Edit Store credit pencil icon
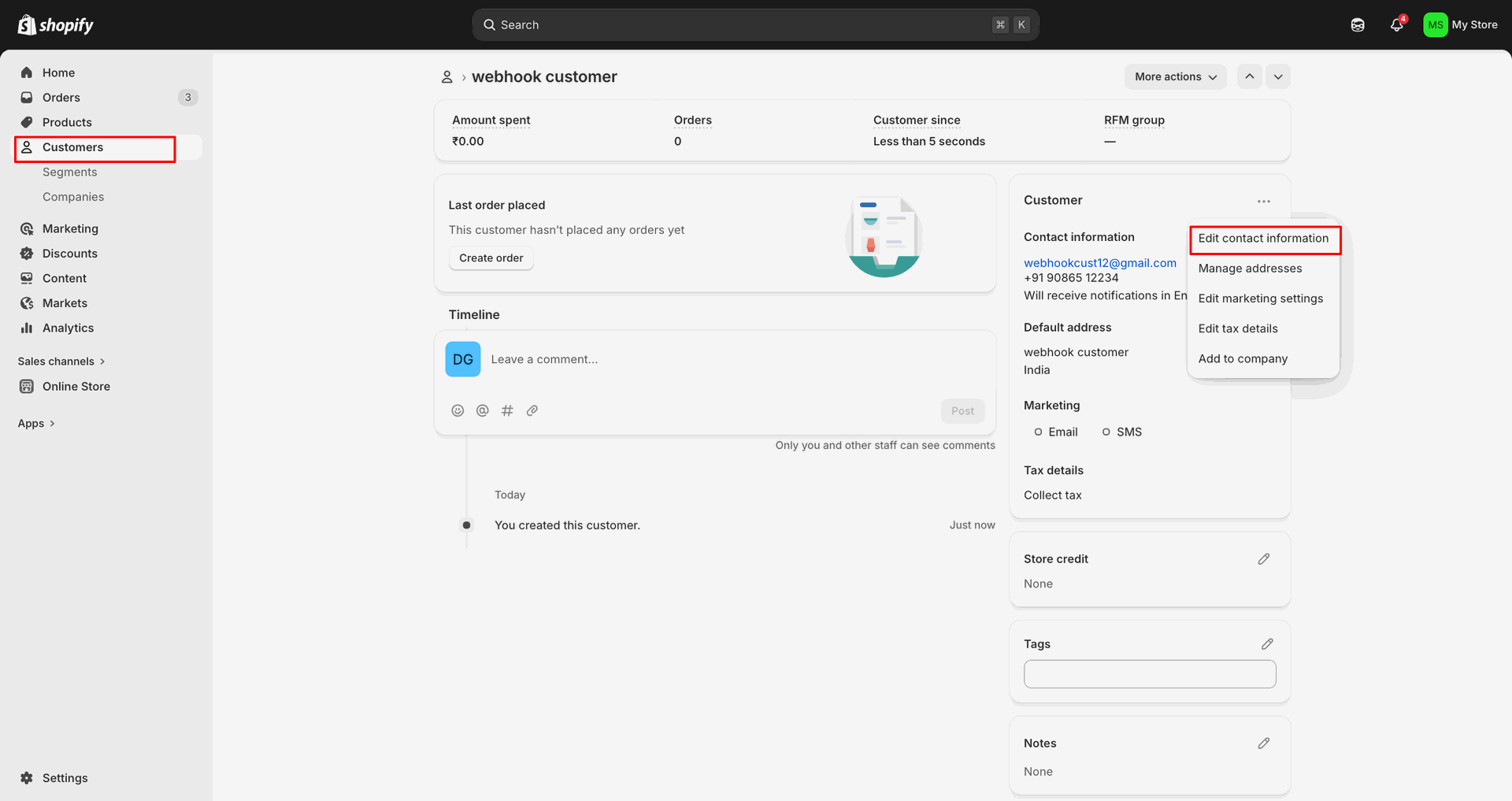The width and height of the screenshot is (1512, 801). coord(1264,559)
